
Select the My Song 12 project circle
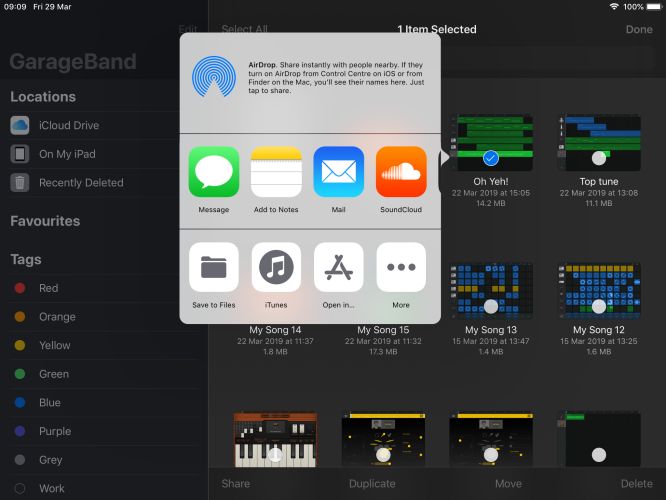(598, 306)
